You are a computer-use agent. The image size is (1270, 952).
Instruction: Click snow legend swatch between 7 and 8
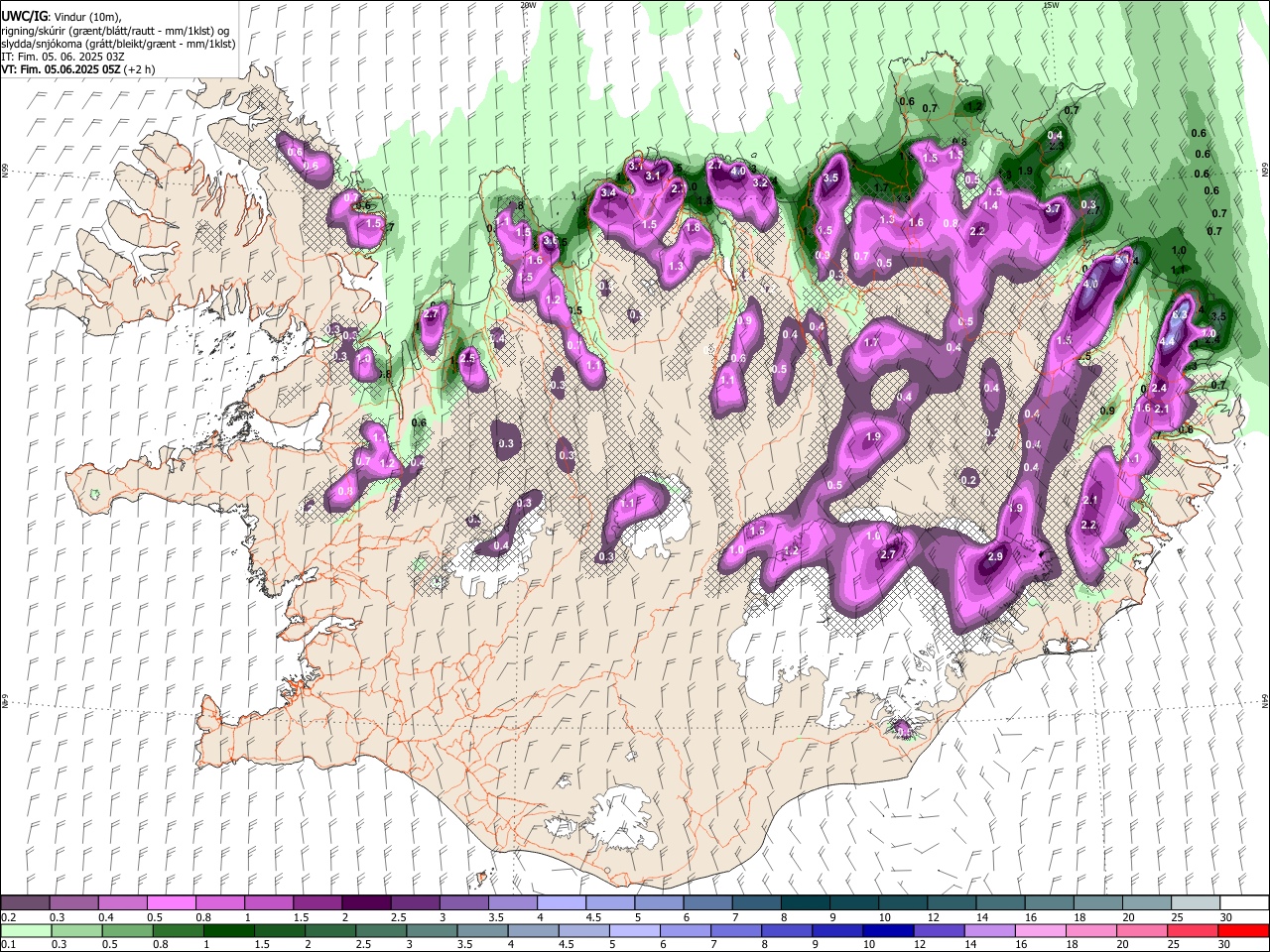tap(757, 903)
